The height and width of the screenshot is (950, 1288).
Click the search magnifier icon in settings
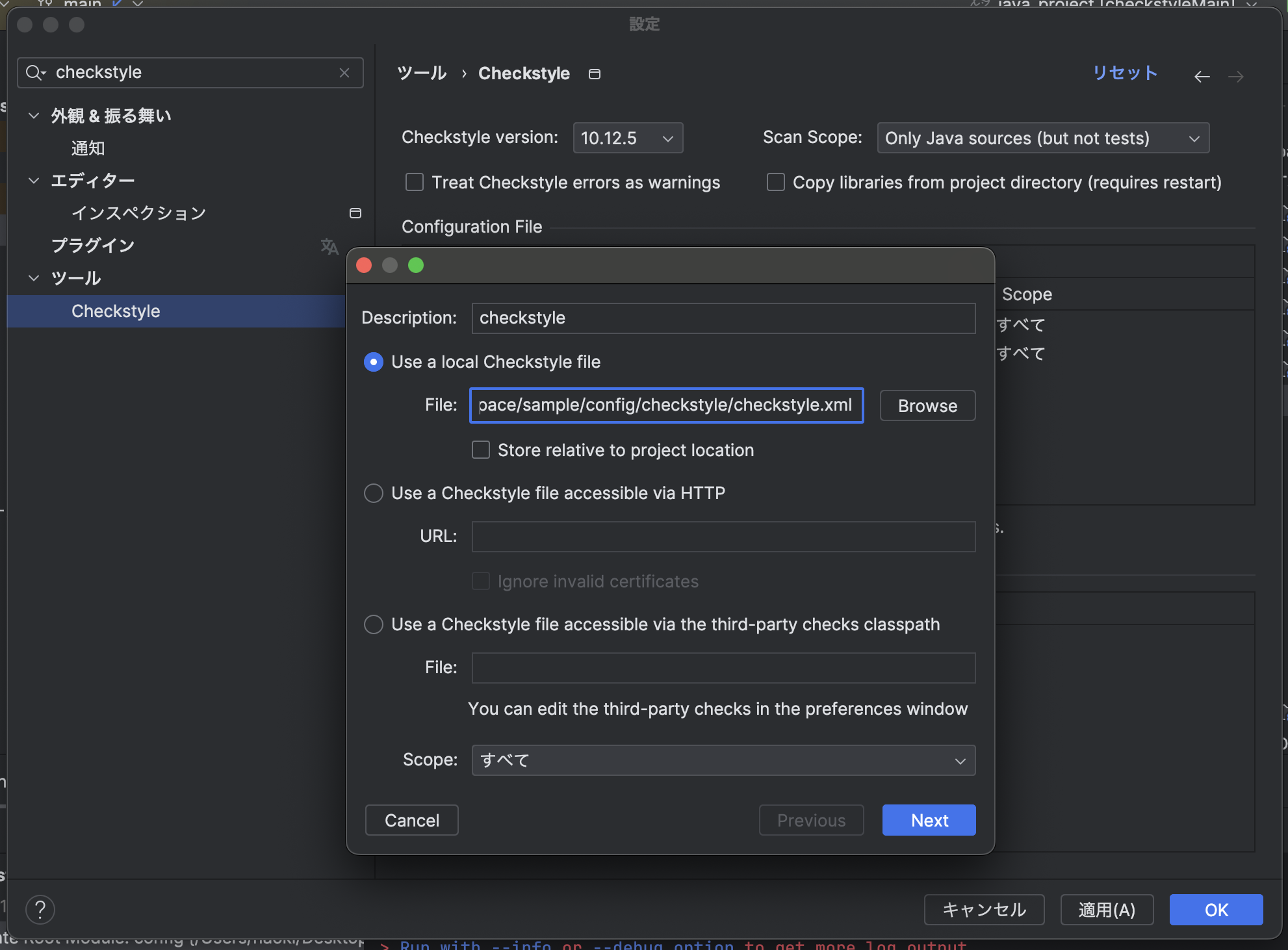click(34, 73)
